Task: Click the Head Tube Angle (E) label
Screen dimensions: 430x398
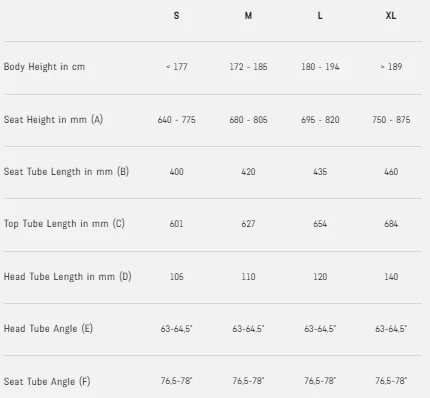Action: [48, 328]
